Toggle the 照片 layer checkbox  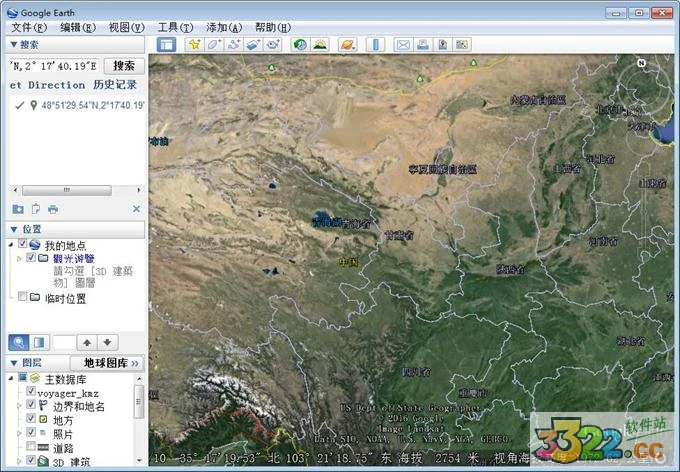point(31,432)
